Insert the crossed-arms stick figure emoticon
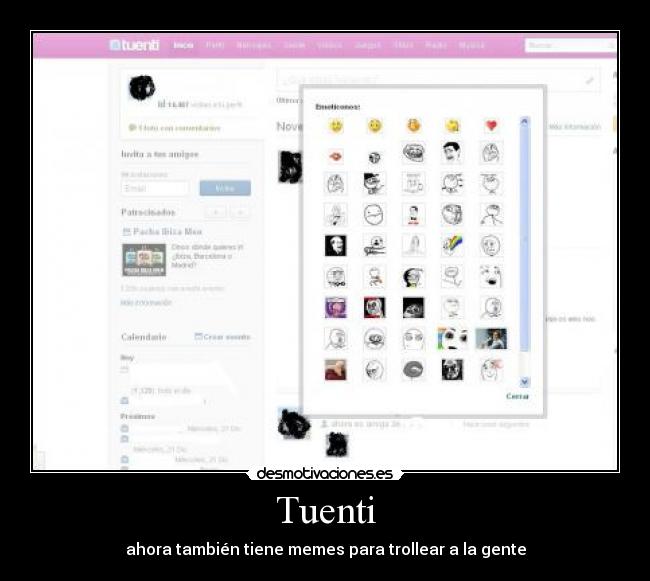The height and width of the screenshot is (581, 650). pyautogui.click(x=491, y=214)
